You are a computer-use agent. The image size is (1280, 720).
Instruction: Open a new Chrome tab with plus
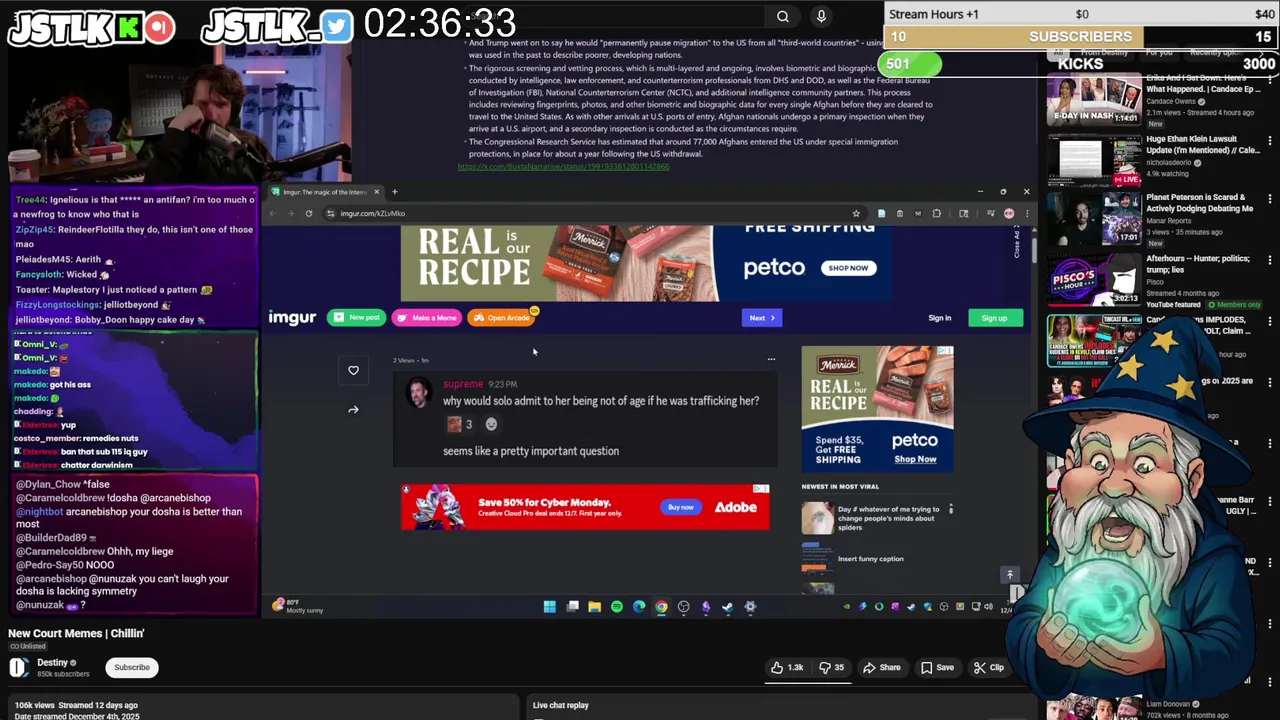[394, 192]
